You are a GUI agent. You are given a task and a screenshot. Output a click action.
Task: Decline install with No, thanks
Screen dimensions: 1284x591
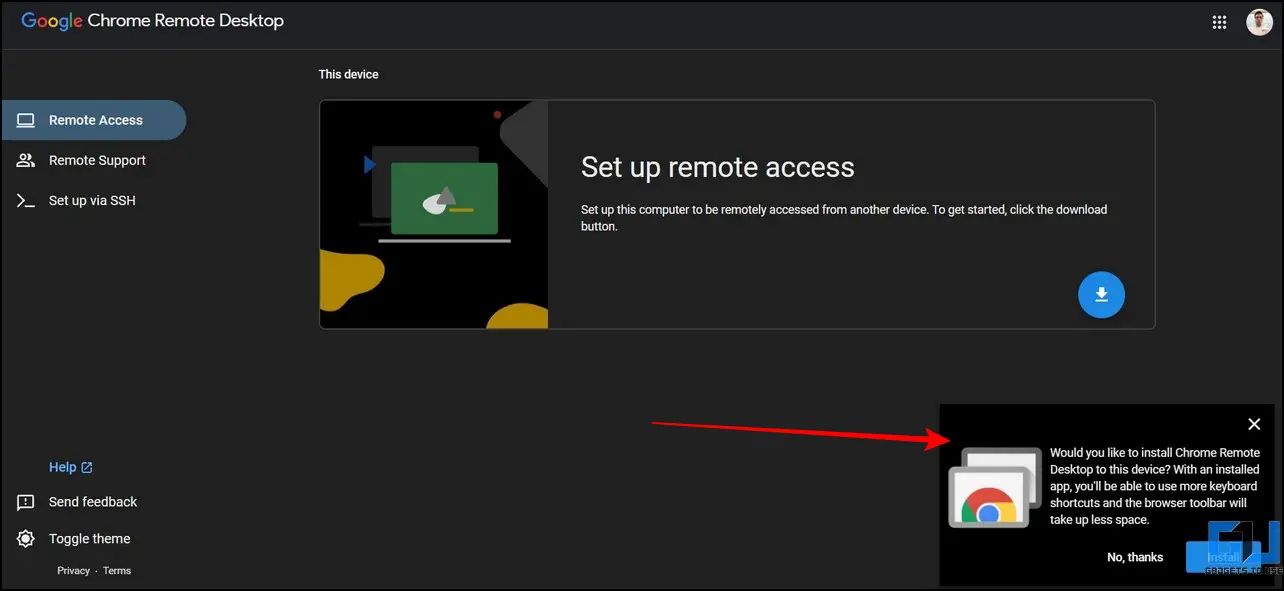[1135, 557]
